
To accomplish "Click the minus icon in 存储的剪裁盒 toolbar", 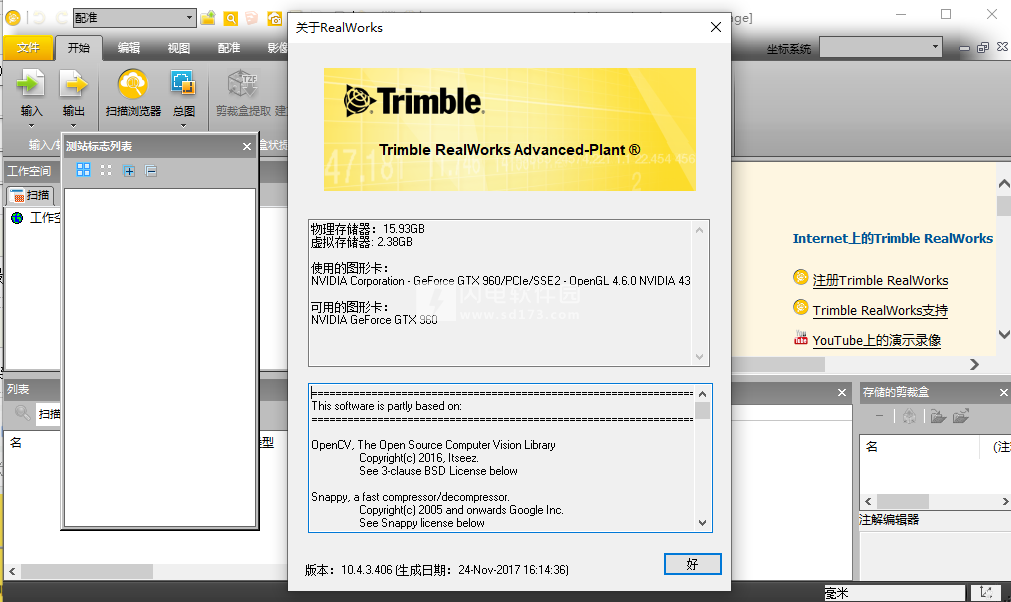I will pyautogui.click(x=879, y=416).
